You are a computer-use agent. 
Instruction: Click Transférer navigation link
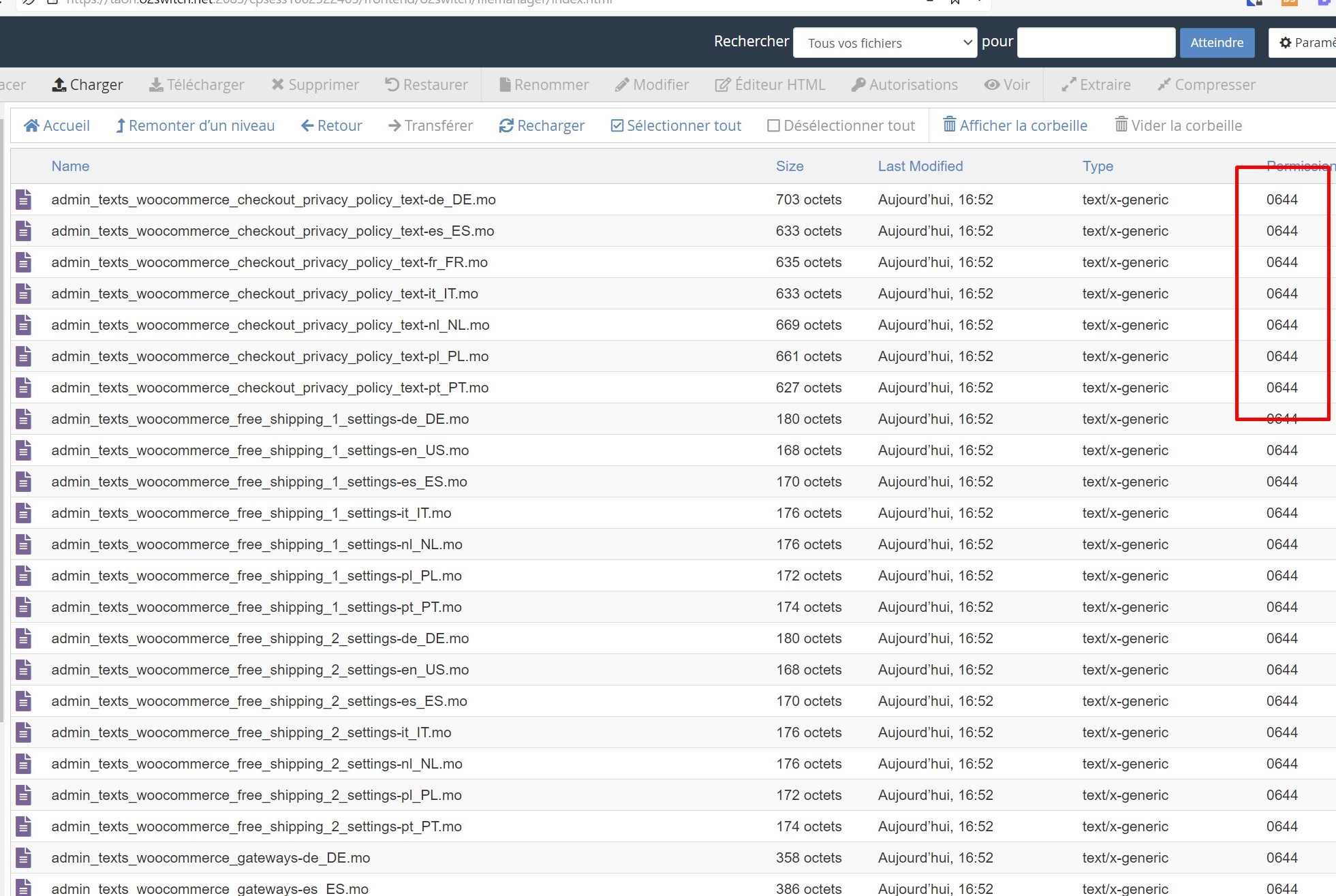[431, 125]
